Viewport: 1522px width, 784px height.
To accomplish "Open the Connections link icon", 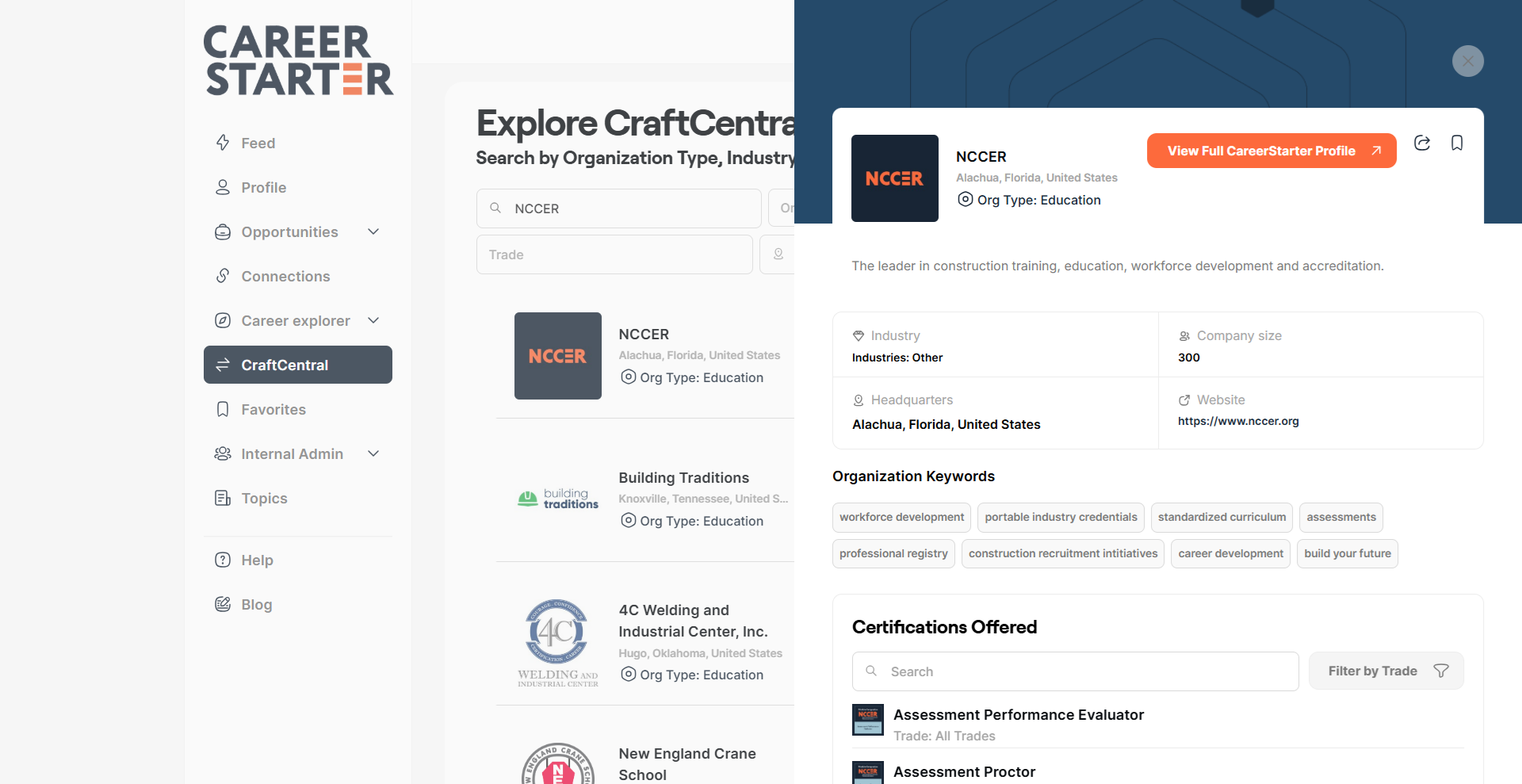I will pos(223,277).
